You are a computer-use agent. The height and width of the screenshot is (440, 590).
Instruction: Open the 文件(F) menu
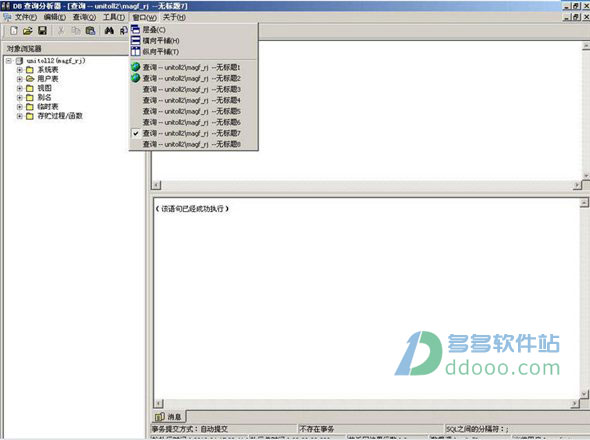26,17
